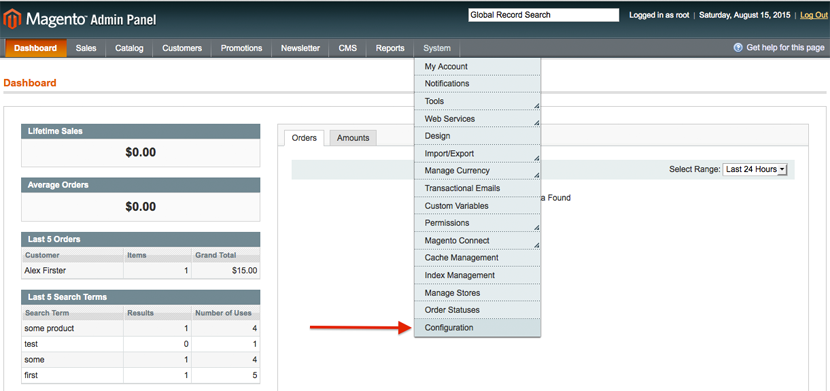This screenshot has height=391, width=830.
Task: Click the Customer column header
Action: pos(73,255)
